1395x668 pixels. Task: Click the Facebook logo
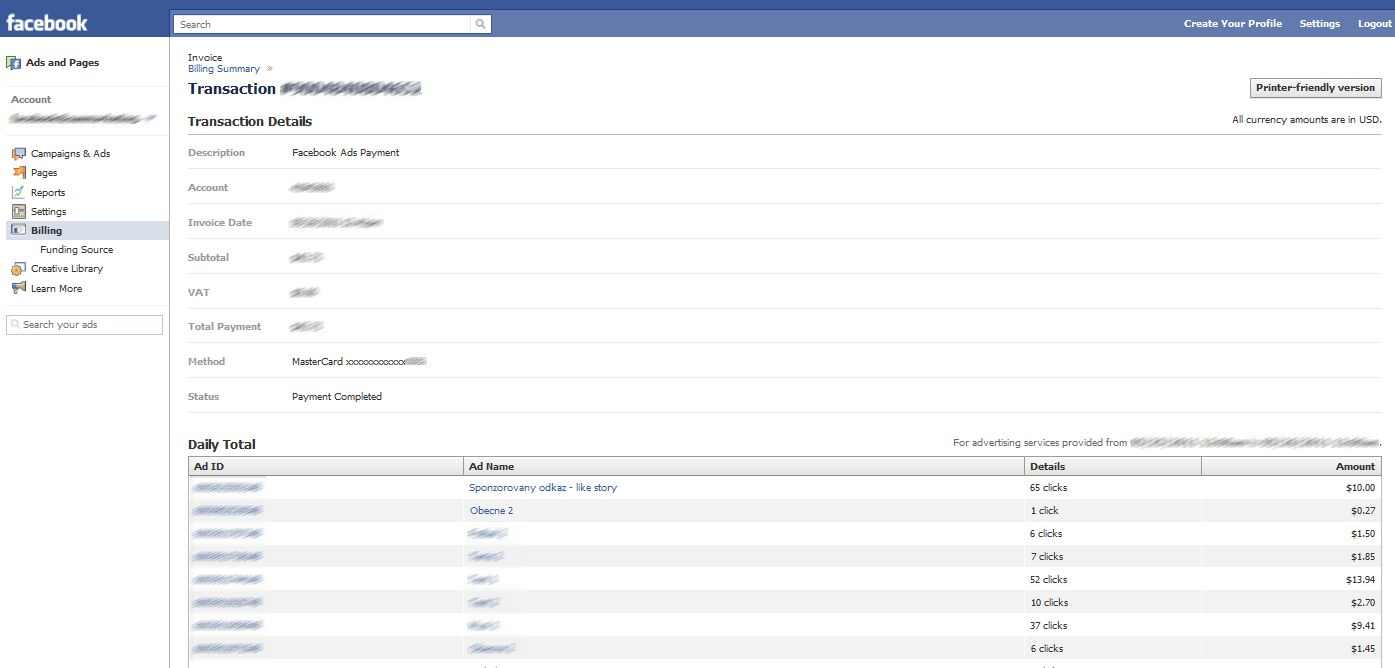[47, 22]
